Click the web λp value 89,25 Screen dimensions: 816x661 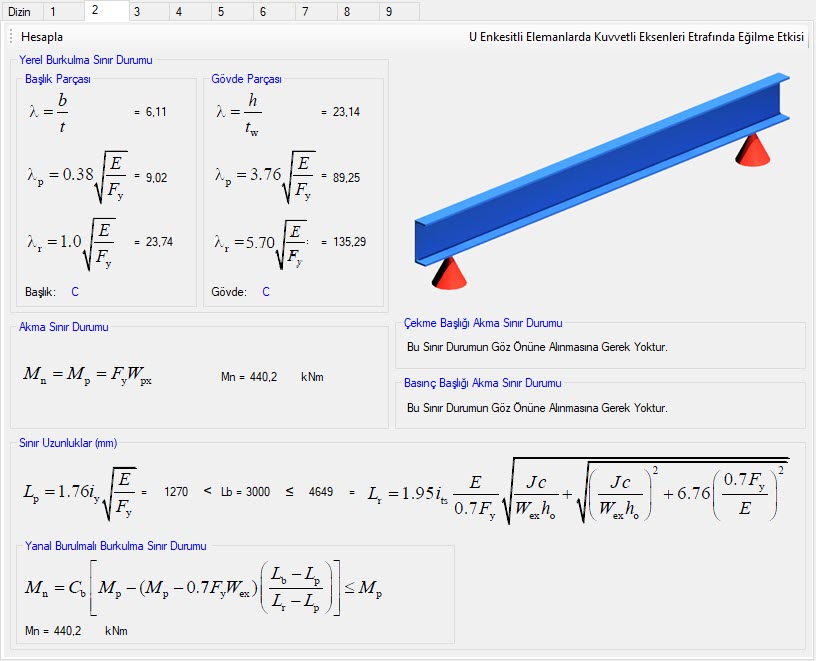(x=347, y=177)
